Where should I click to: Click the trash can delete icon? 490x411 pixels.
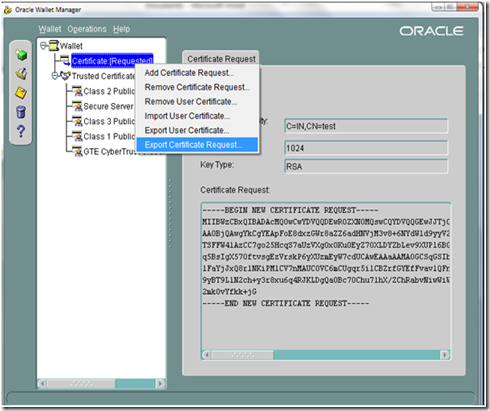click(21, 112)
